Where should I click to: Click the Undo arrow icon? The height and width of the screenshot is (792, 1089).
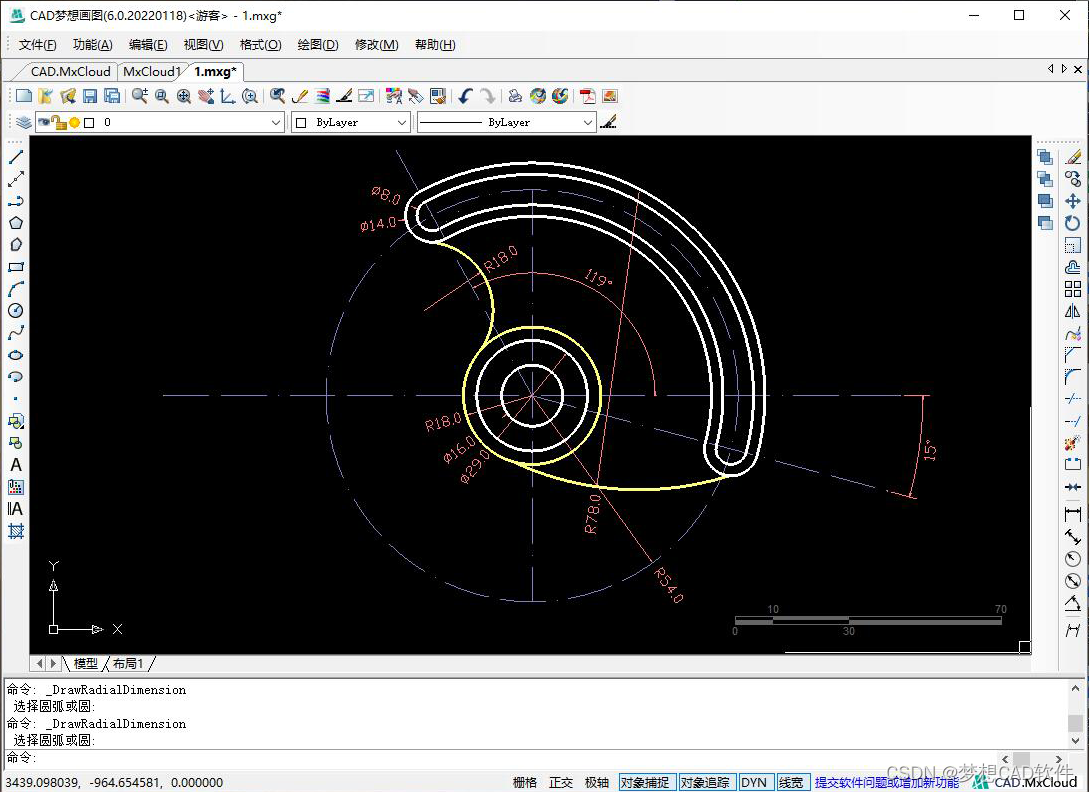click(x=465, y=96)
